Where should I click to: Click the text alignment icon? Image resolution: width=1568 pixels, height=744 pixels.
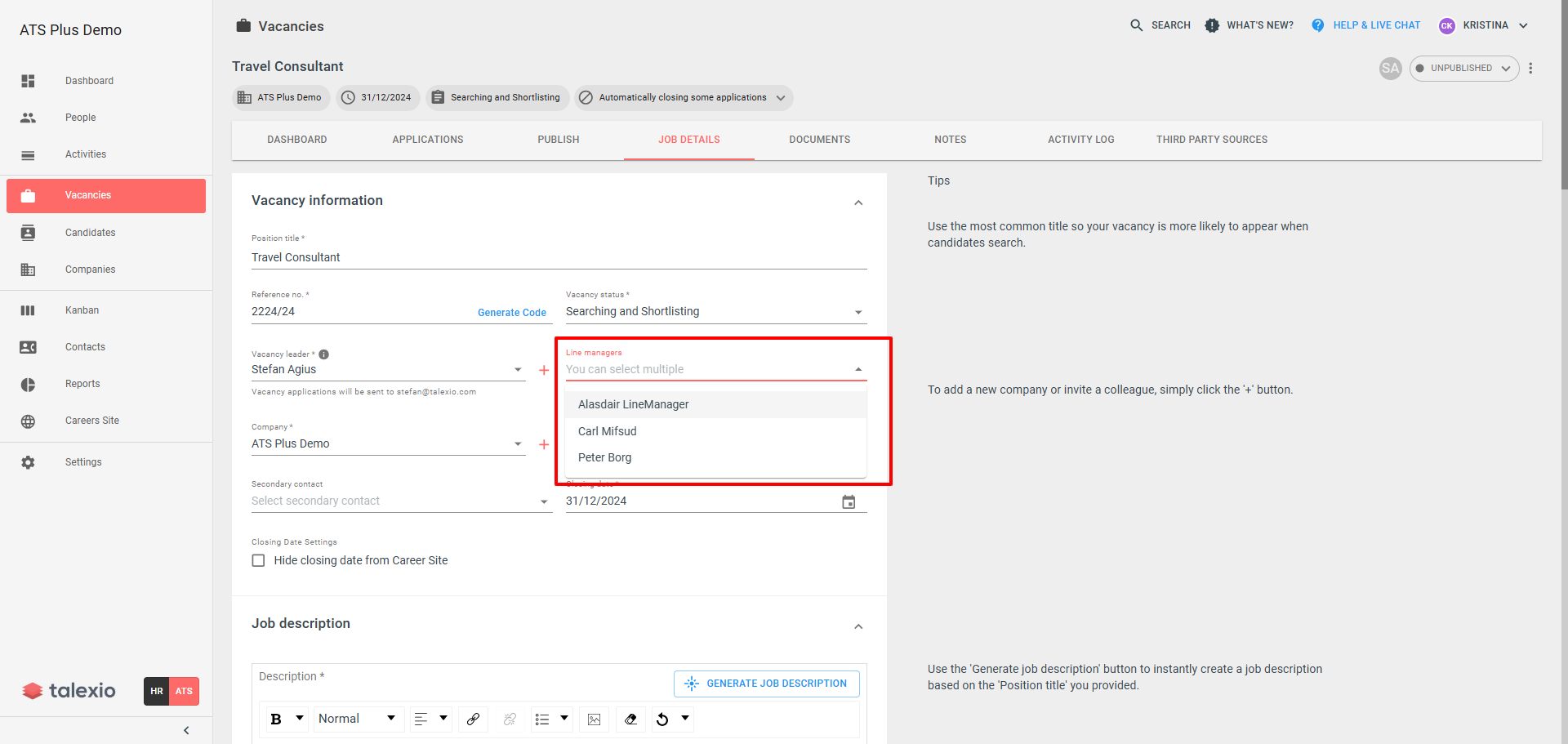(x=421, y=719)
